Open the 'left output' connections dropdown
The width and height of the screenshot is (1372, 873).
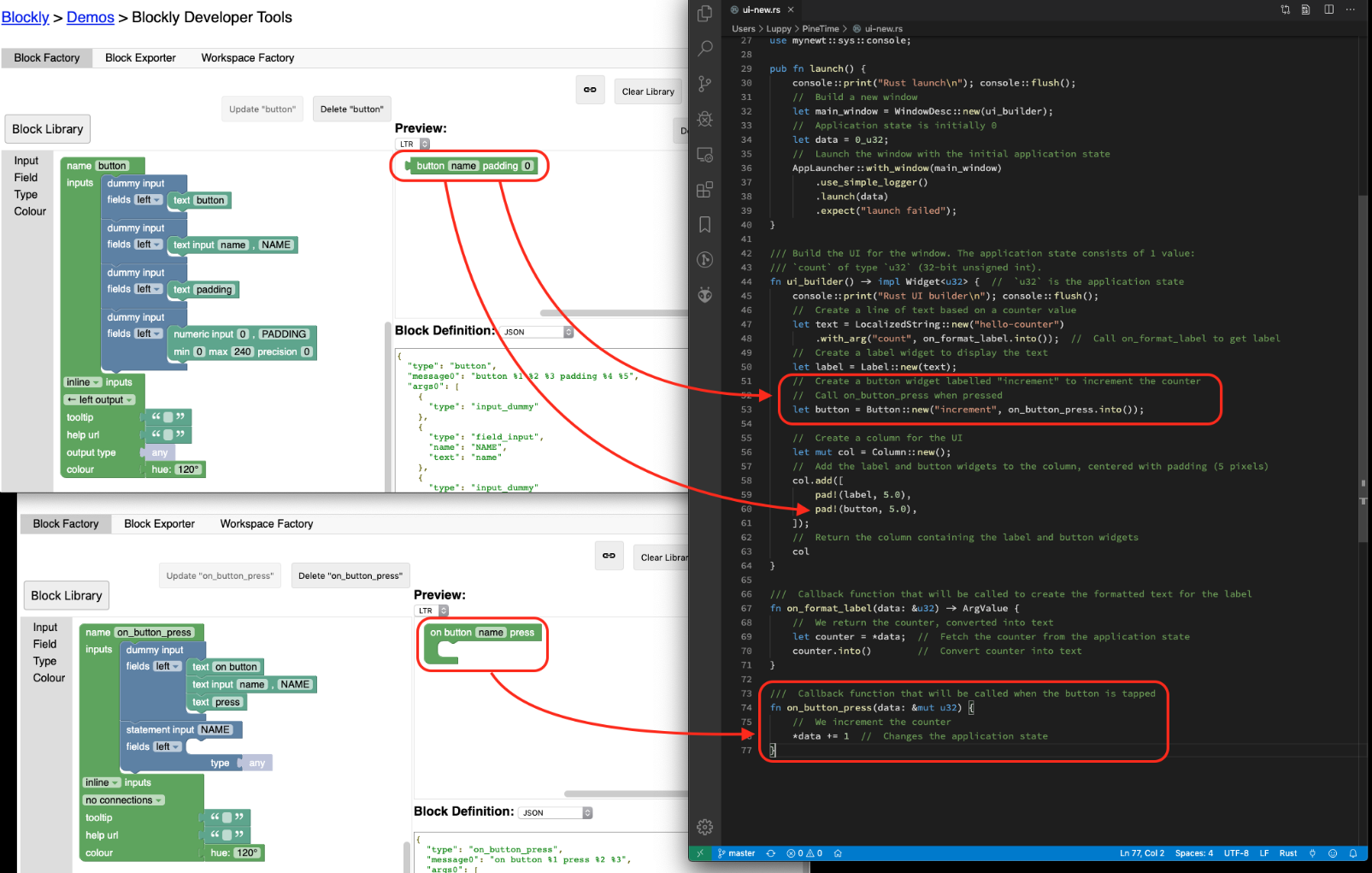coord(101,400)
